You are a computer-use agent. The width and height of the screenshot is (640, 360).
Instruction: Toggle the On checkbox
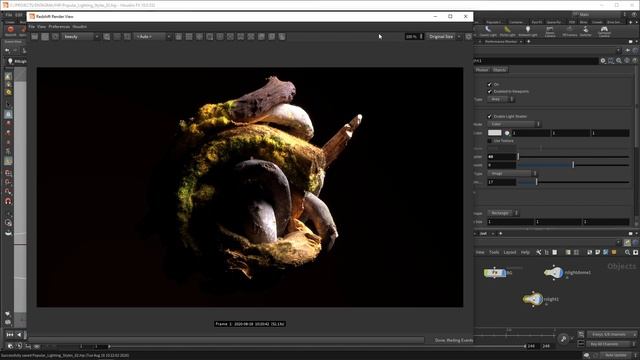coord(489,84)
